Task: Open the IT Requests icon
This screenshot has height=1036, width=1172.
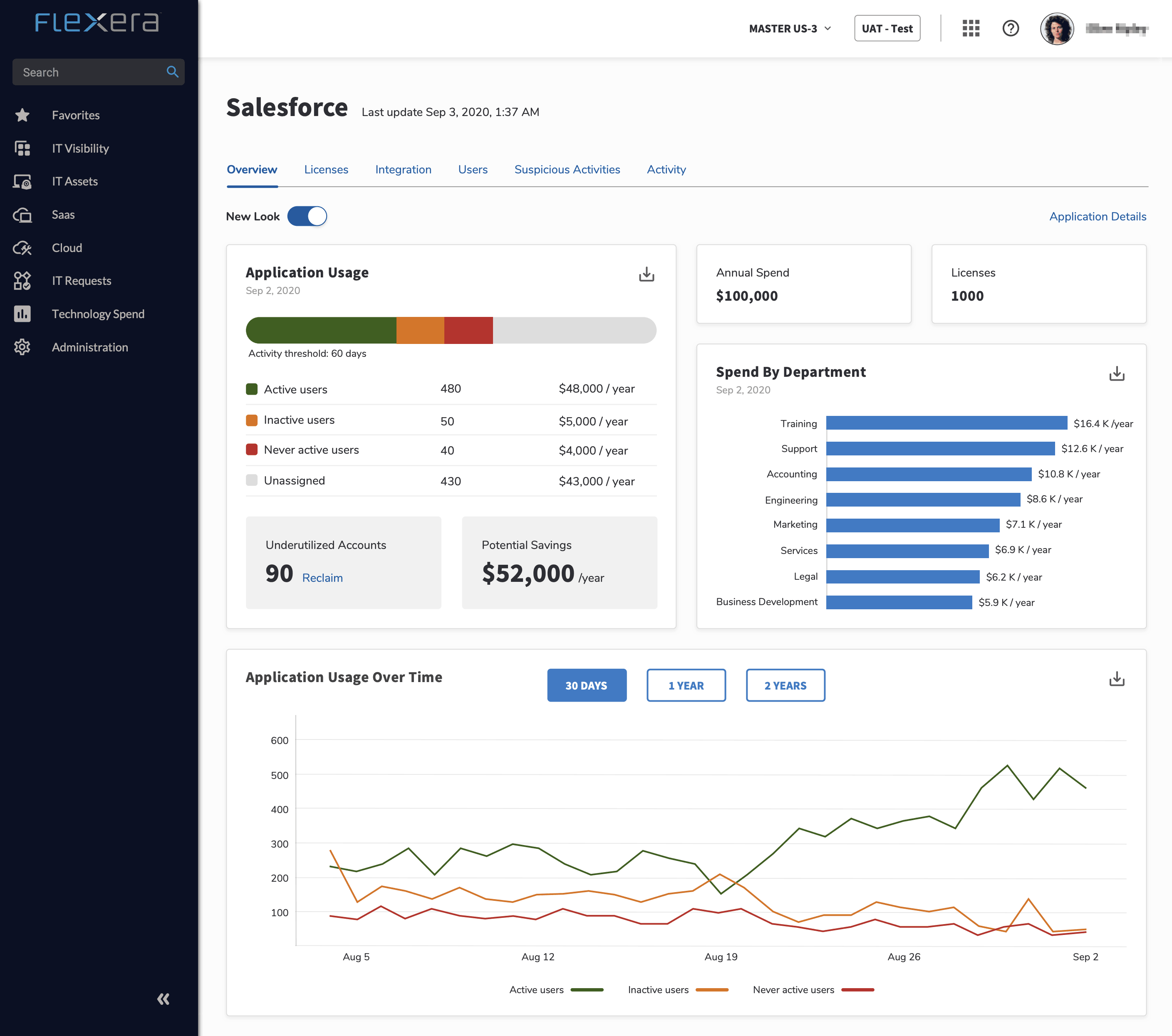Action: click(22, 281)
